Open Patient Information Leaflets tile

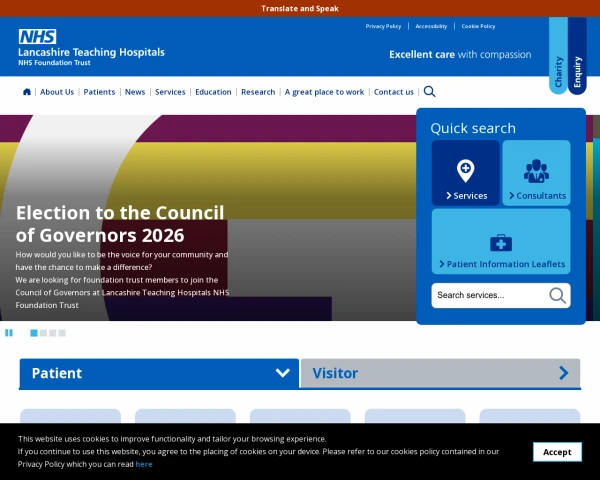501,241
